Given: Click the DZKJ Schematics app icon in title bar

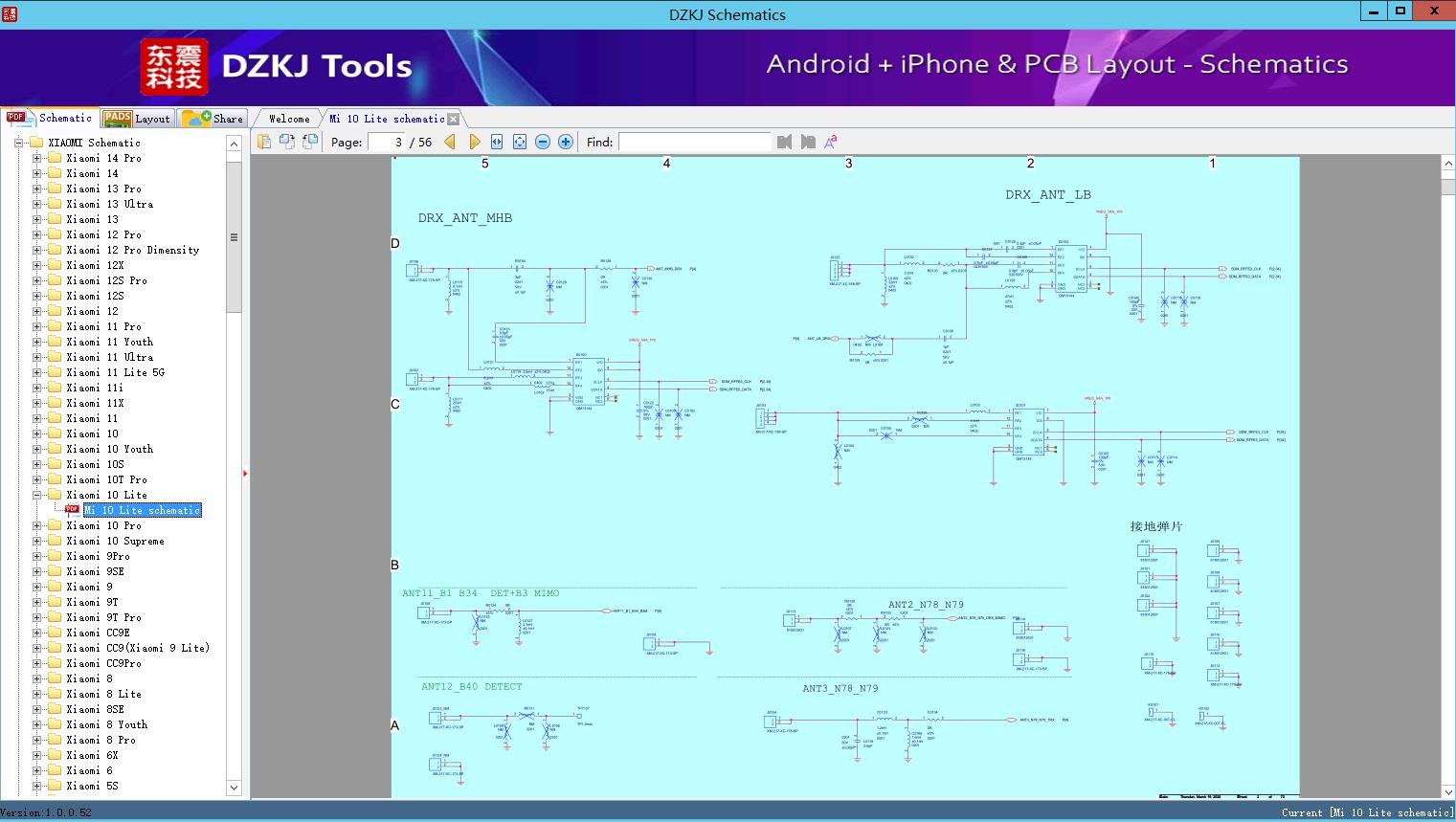Looking at the screenshot, I should 10,13.
